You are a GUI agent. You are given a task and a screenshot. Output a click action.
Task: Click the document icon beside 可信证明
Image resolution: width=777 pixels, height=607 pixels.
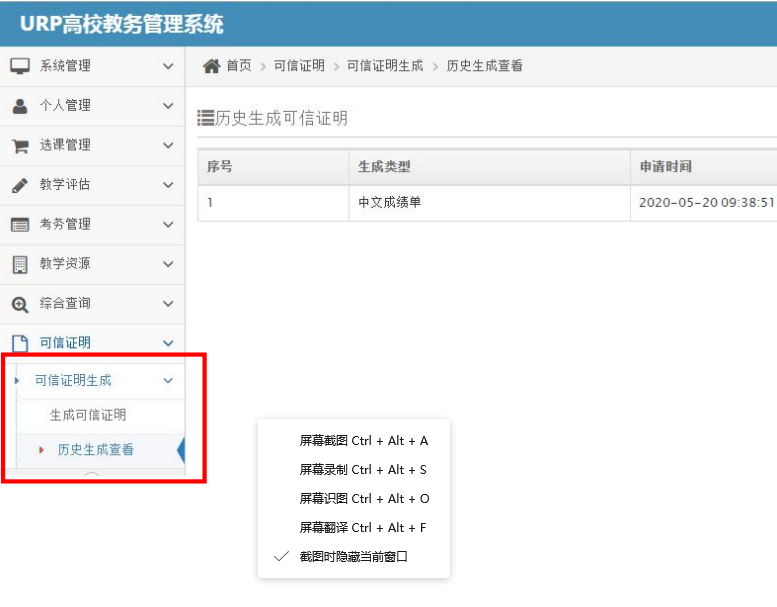pos(20,343)
